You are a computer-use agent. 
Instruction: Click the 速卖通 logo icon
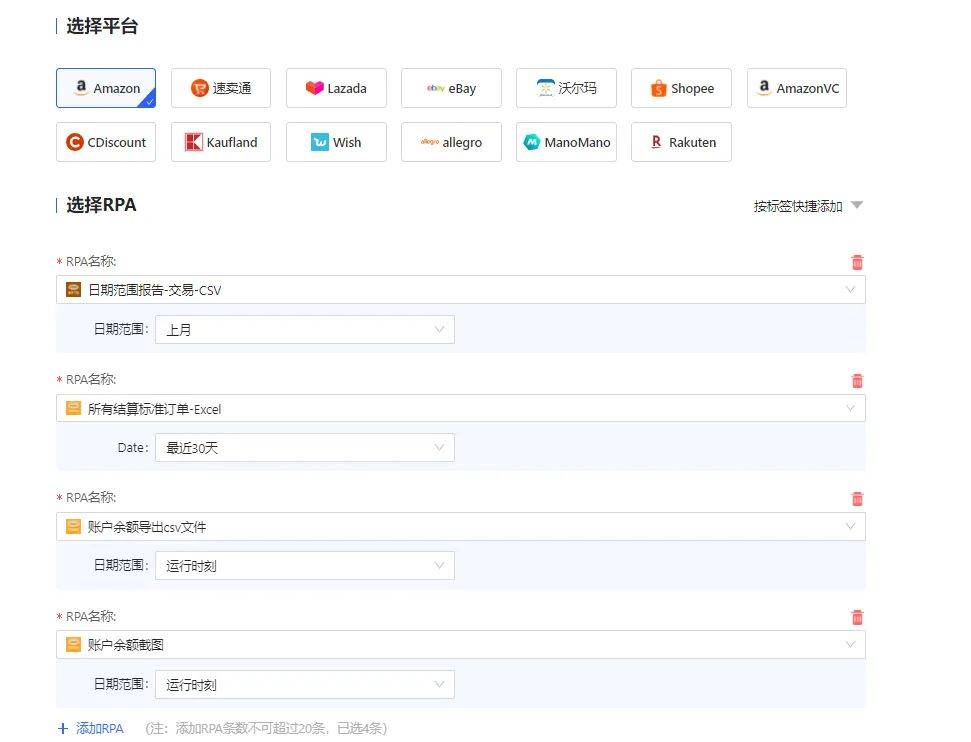point(199,88)
